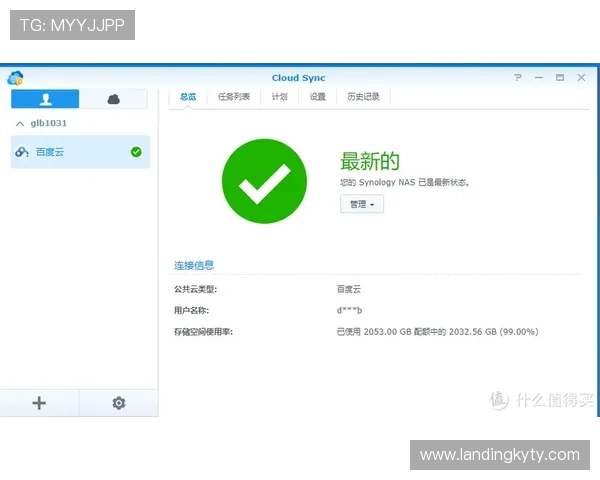Minimize the Cloud Sync window
Viewport: 600px width, 480px height.
point(539,78)
